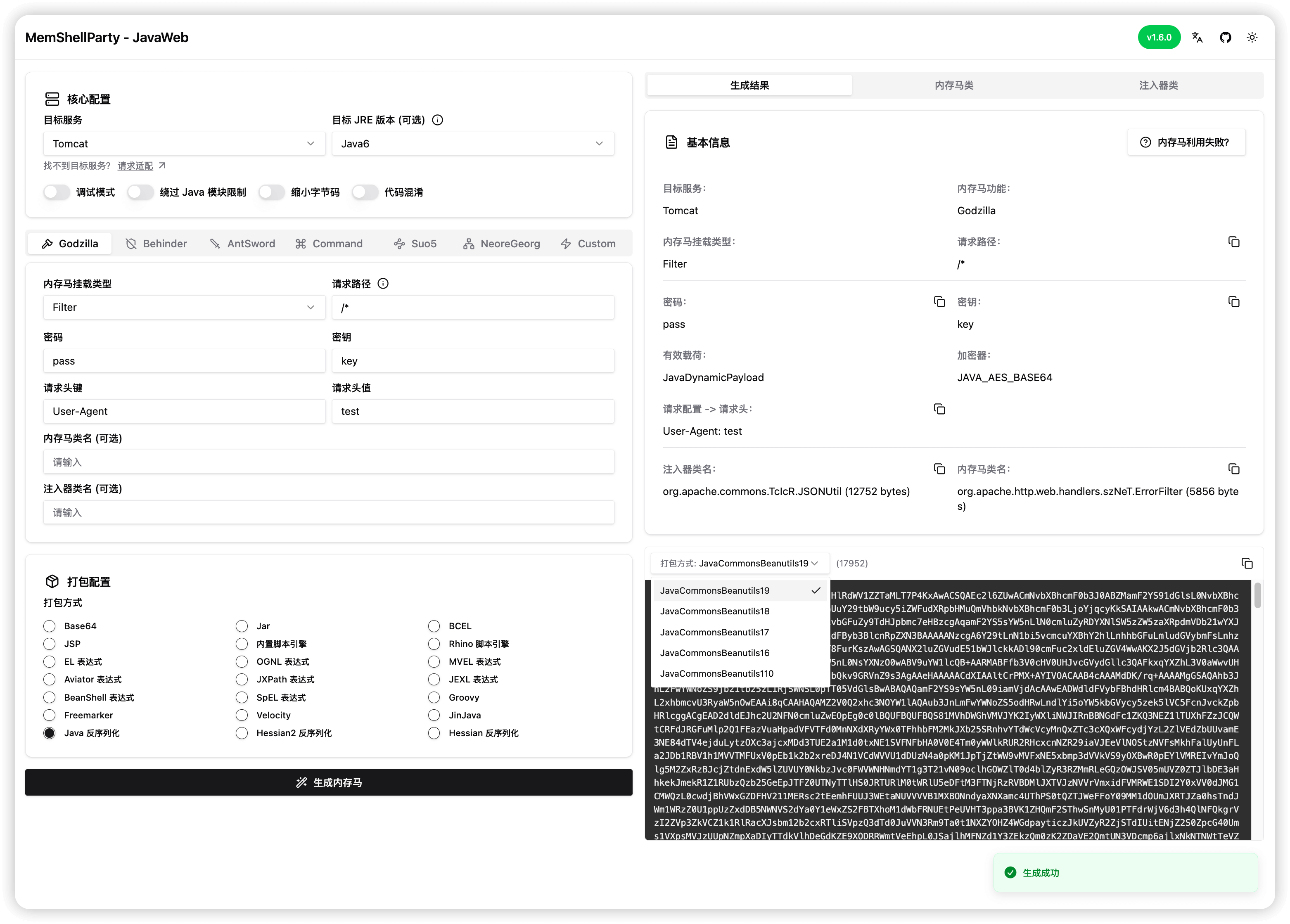This screenshot has height=924, width=1290.
Task: Pick JavaCommonsBeanutils16 from the list
Action: [740, 653]
